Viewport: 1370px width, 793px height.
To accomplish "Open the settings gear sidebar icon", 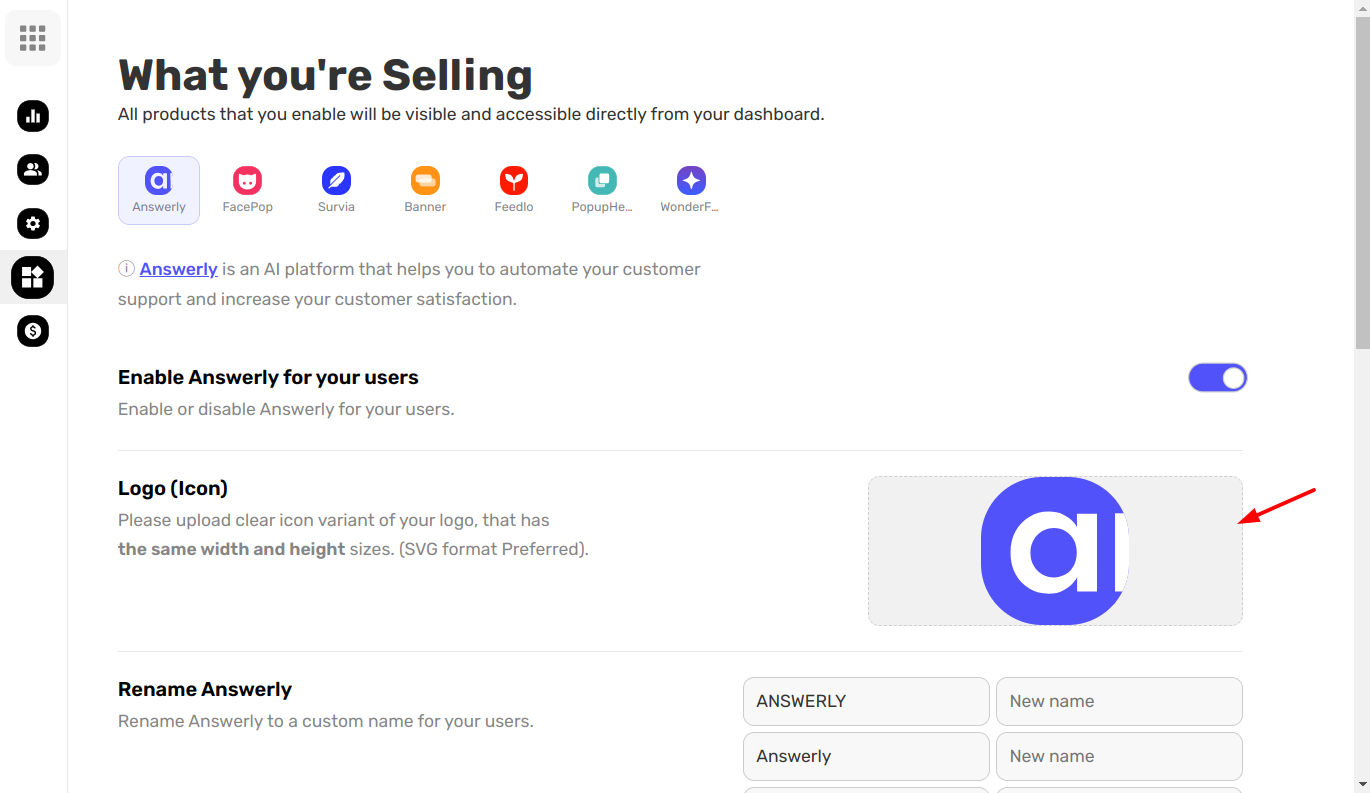I will [x=33, y=223].
